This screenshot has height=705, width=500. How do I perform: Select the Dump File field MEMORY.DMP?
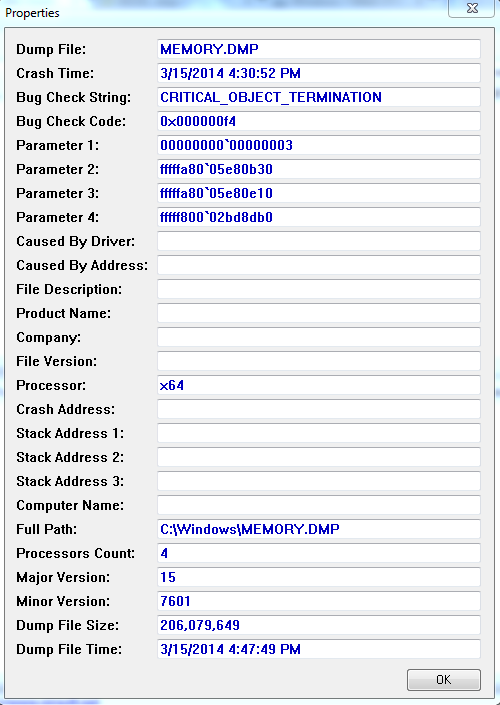(x=319, y=49)
